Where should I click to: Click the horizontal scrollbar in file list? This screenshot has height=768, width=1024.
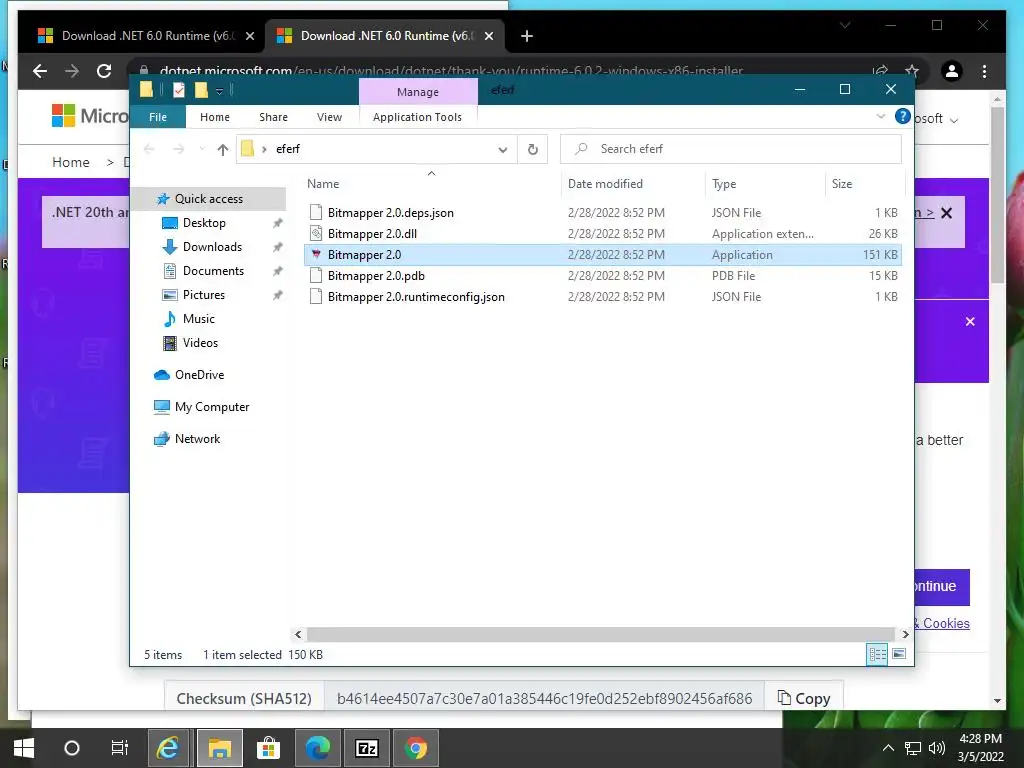coord(601,634)
